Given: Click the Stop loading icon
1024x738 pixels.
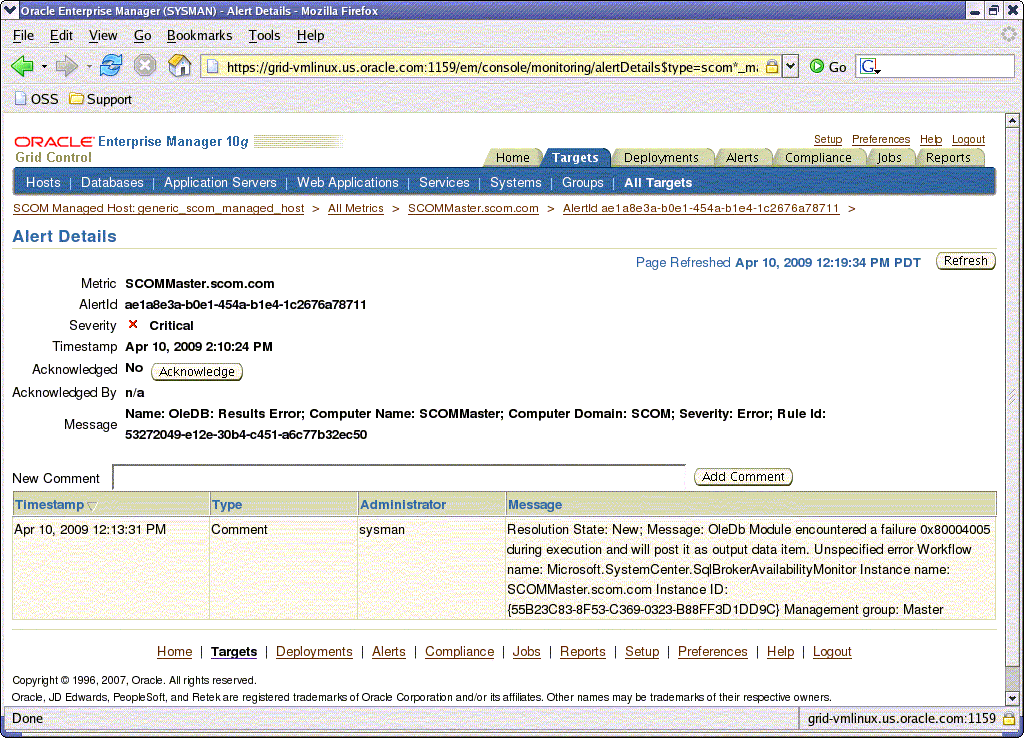Looking at the screenshot, I should click(145, 65).
